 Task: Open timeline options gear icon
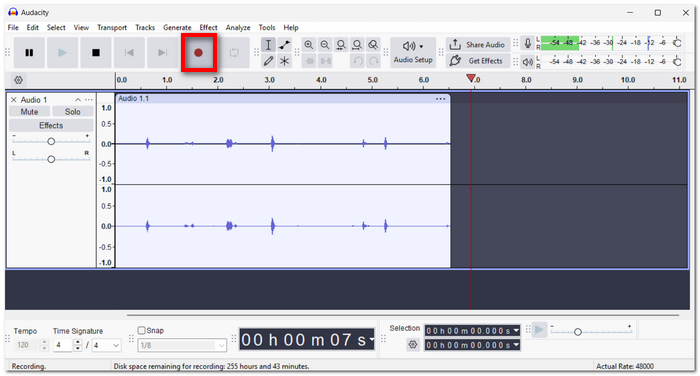click(x=18, y=80)
